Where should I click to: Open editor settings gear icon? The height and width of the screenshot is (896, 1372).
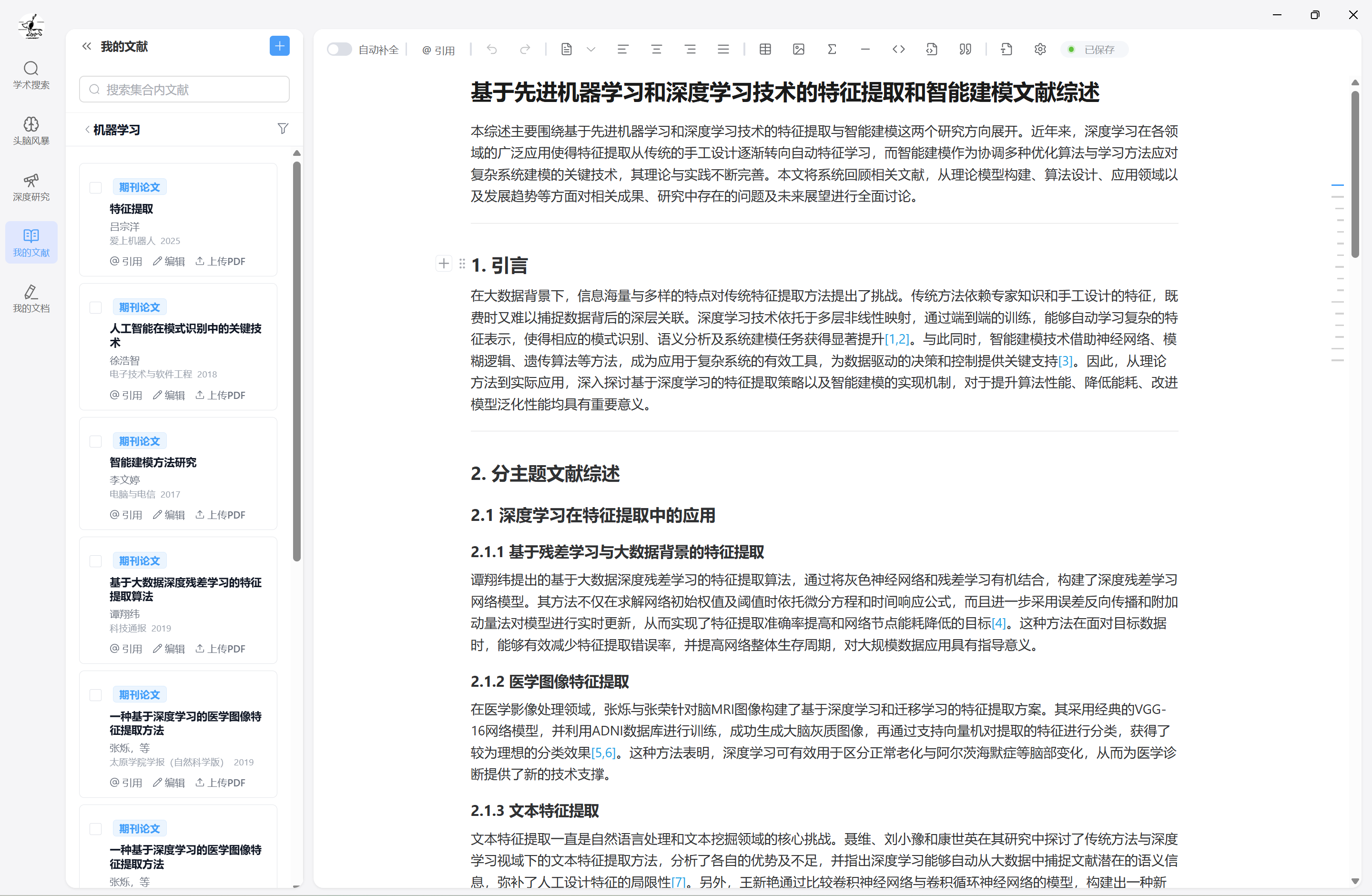point(1040,50)
